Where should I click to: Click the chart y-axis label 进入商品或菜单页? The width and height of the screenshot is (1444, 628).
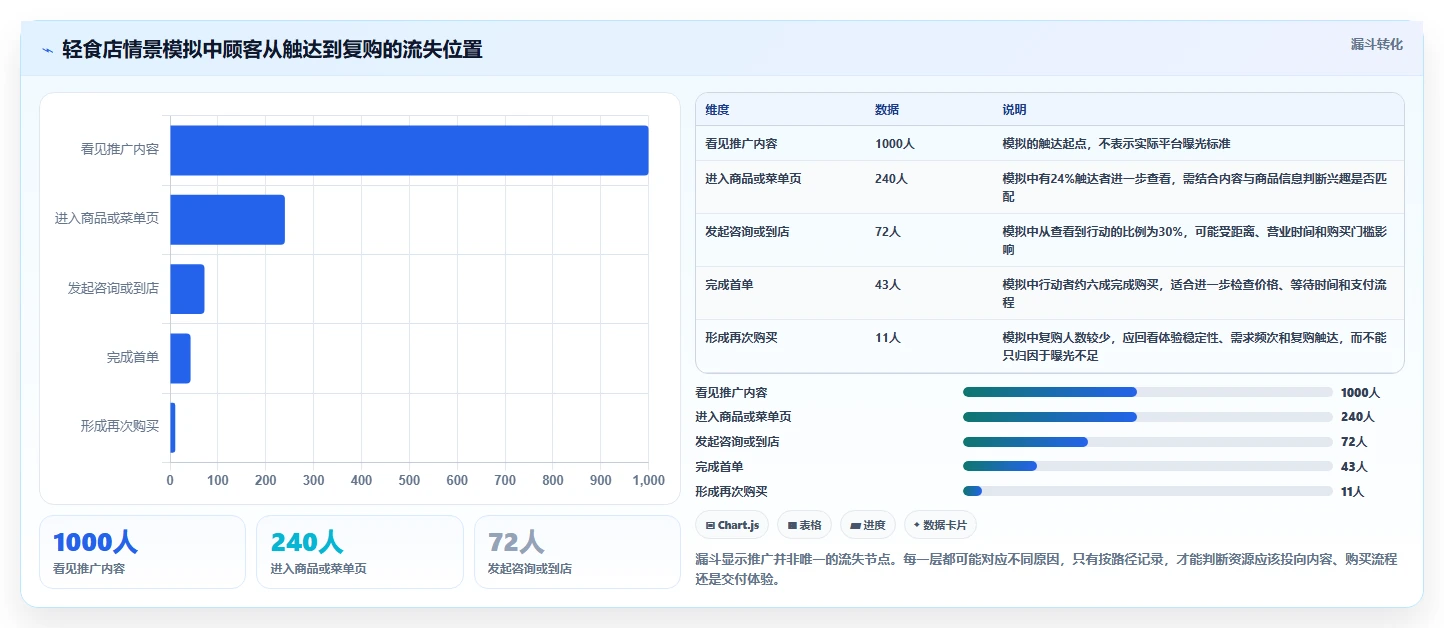click(x=107, y=219)
